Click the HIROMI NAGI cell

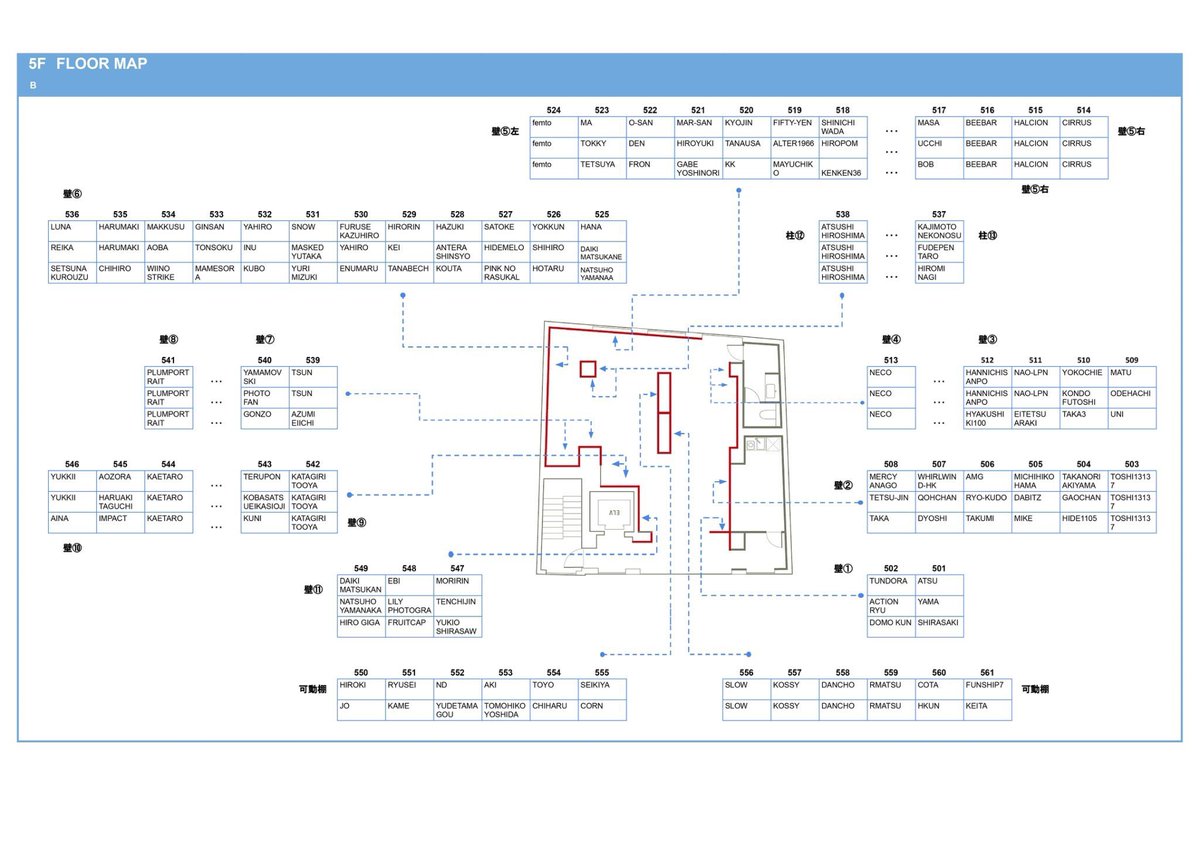939,273
